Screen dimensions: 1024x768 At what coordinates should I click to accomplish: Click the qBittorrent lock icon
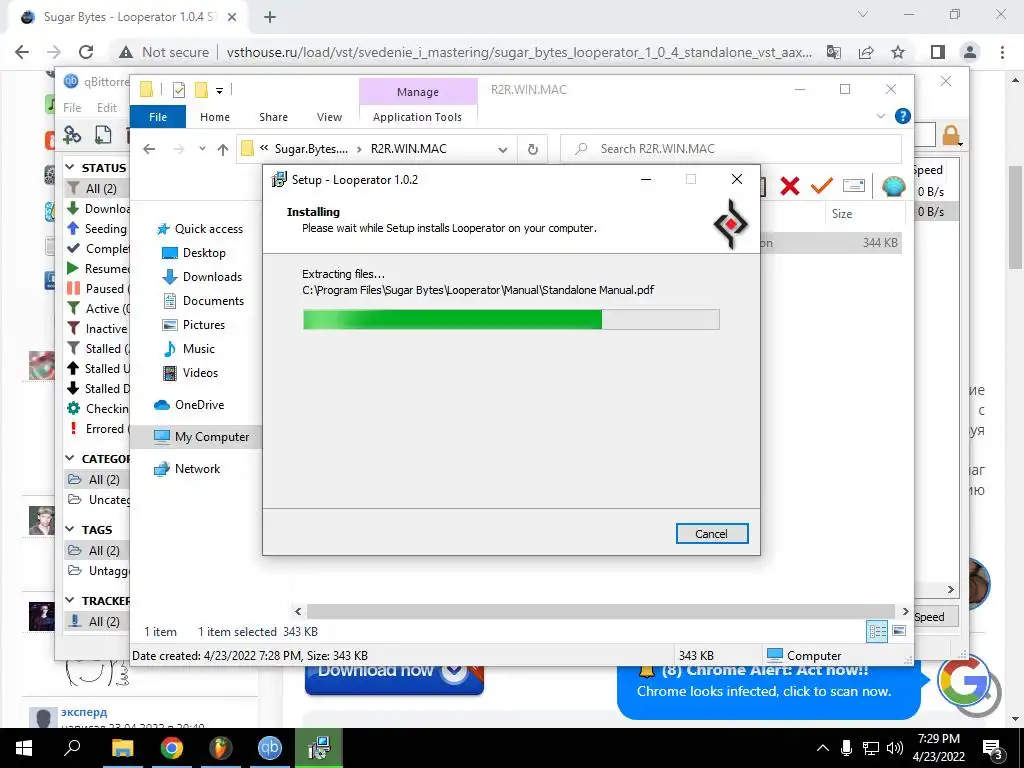951,135
